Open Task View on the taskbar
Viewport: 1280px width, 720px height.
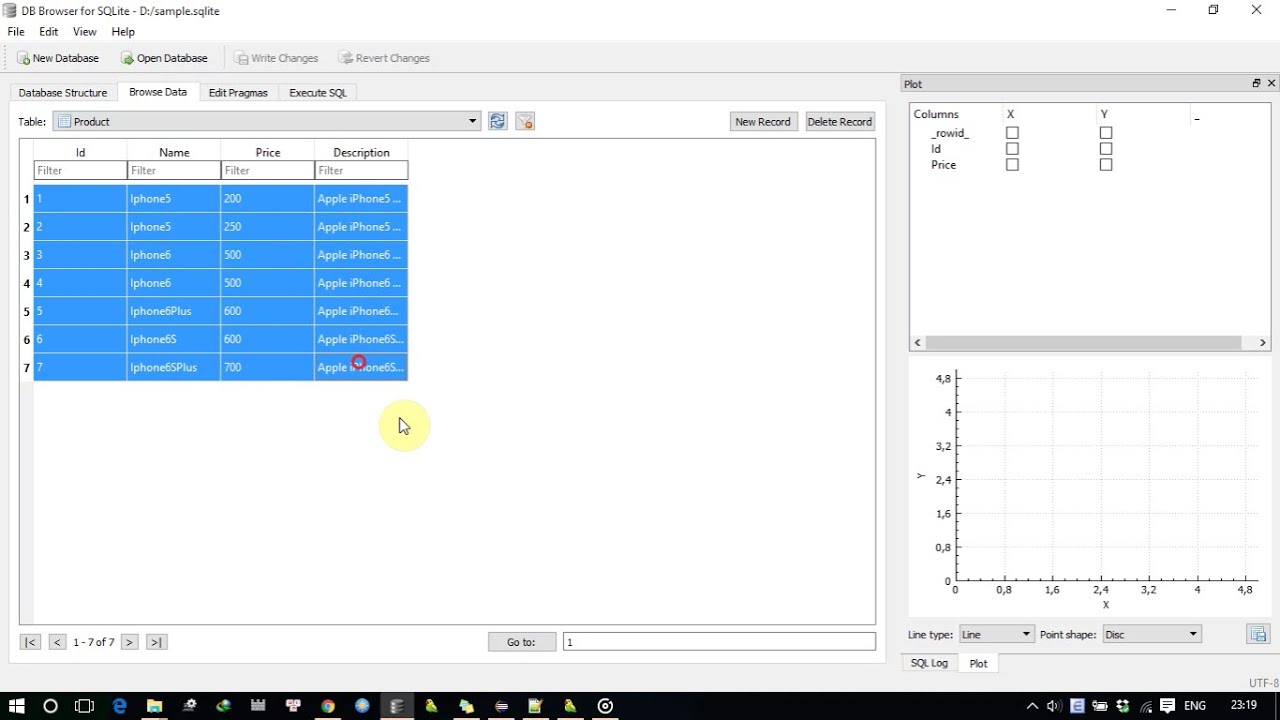pos(85,706)
